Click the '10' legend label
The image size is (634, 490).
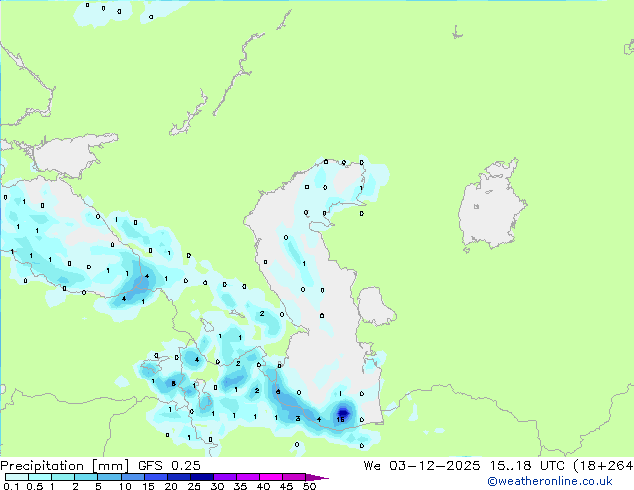click(125, 486)
